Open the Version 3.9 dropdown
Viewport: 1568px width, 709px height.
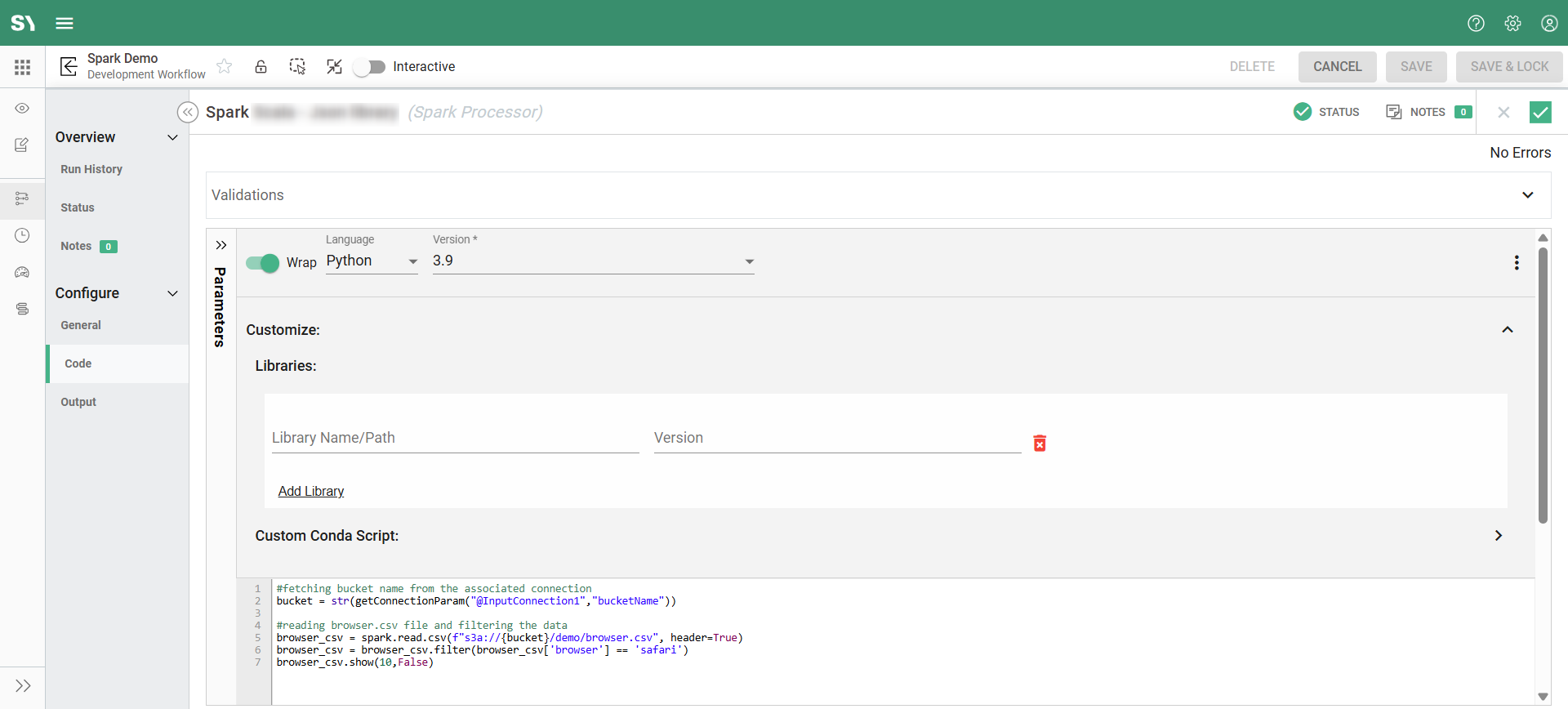[593, 261]
